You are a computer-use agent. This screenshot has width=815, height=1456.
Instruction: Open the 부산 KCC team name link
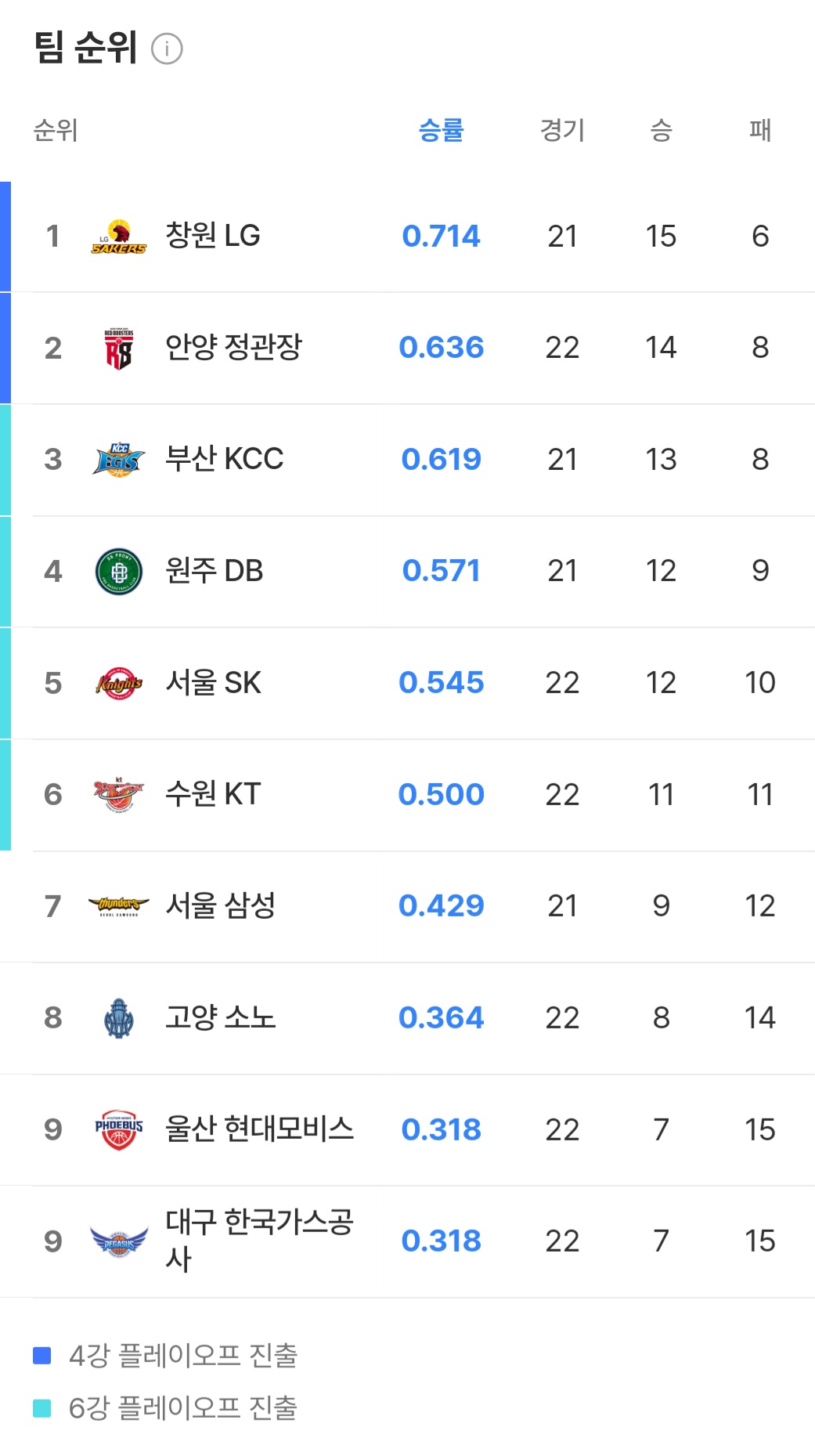pyautogui.click(x=225, y=459)
